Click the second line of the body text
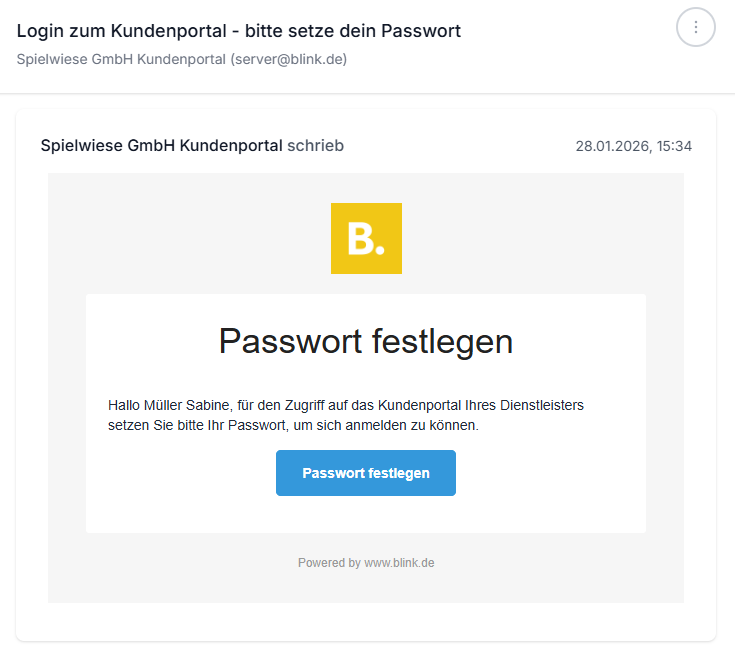 [293, 426]
